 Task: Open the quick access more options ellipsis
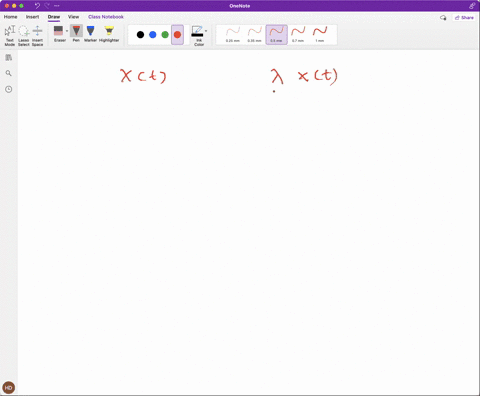(x=57, y=6)
